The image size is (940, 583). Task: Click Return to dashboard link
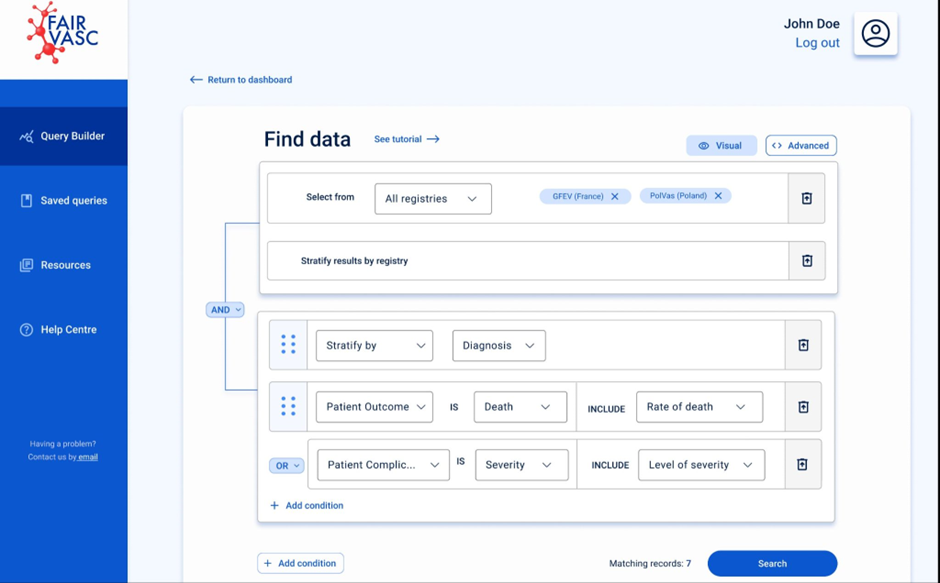click(x=241, y=80)
